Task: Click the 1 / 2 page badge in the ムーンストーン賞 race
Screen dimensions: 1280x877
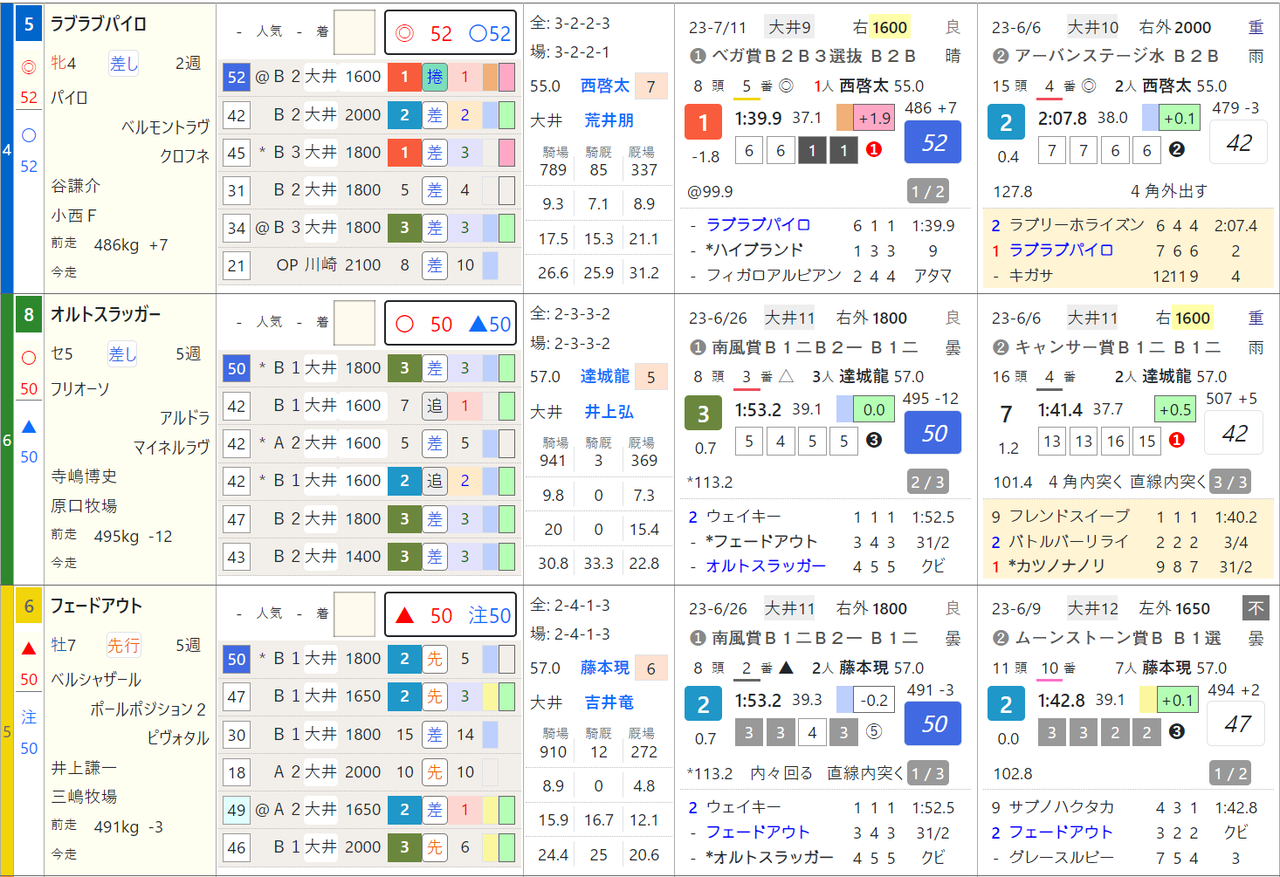Action: pyautogui.click(x=1229, y=773)
